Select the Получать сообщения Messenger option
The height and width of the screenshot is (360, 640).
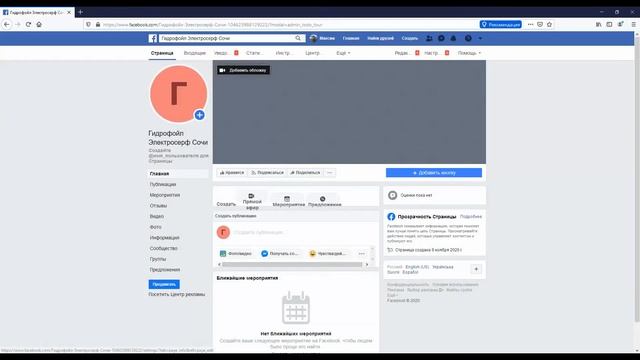(280, 253)
